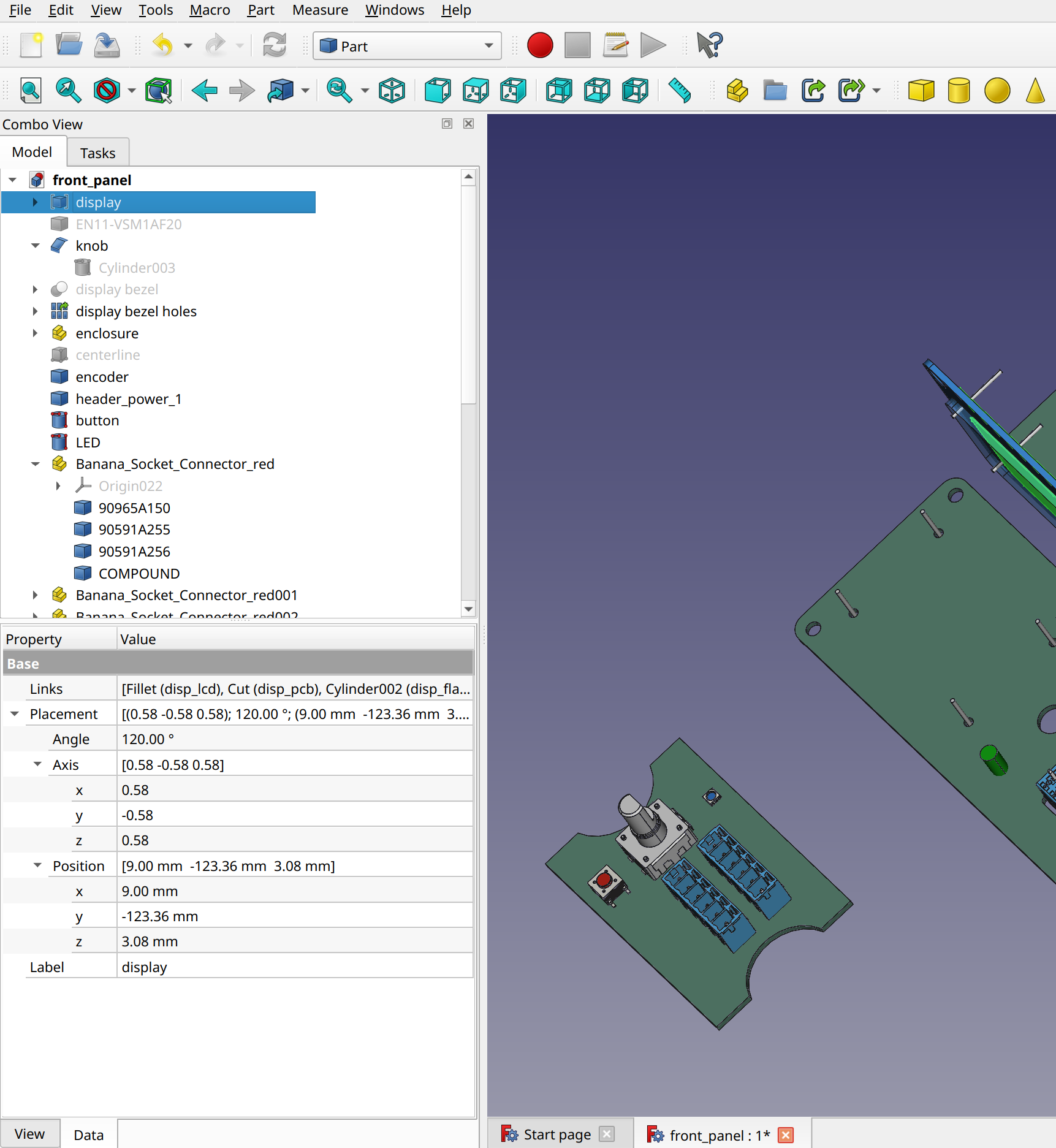Viewport: 1056px width, 1148px height.
Task: Create a yellow Cylinder primitive
Action: tap(959, 91)
